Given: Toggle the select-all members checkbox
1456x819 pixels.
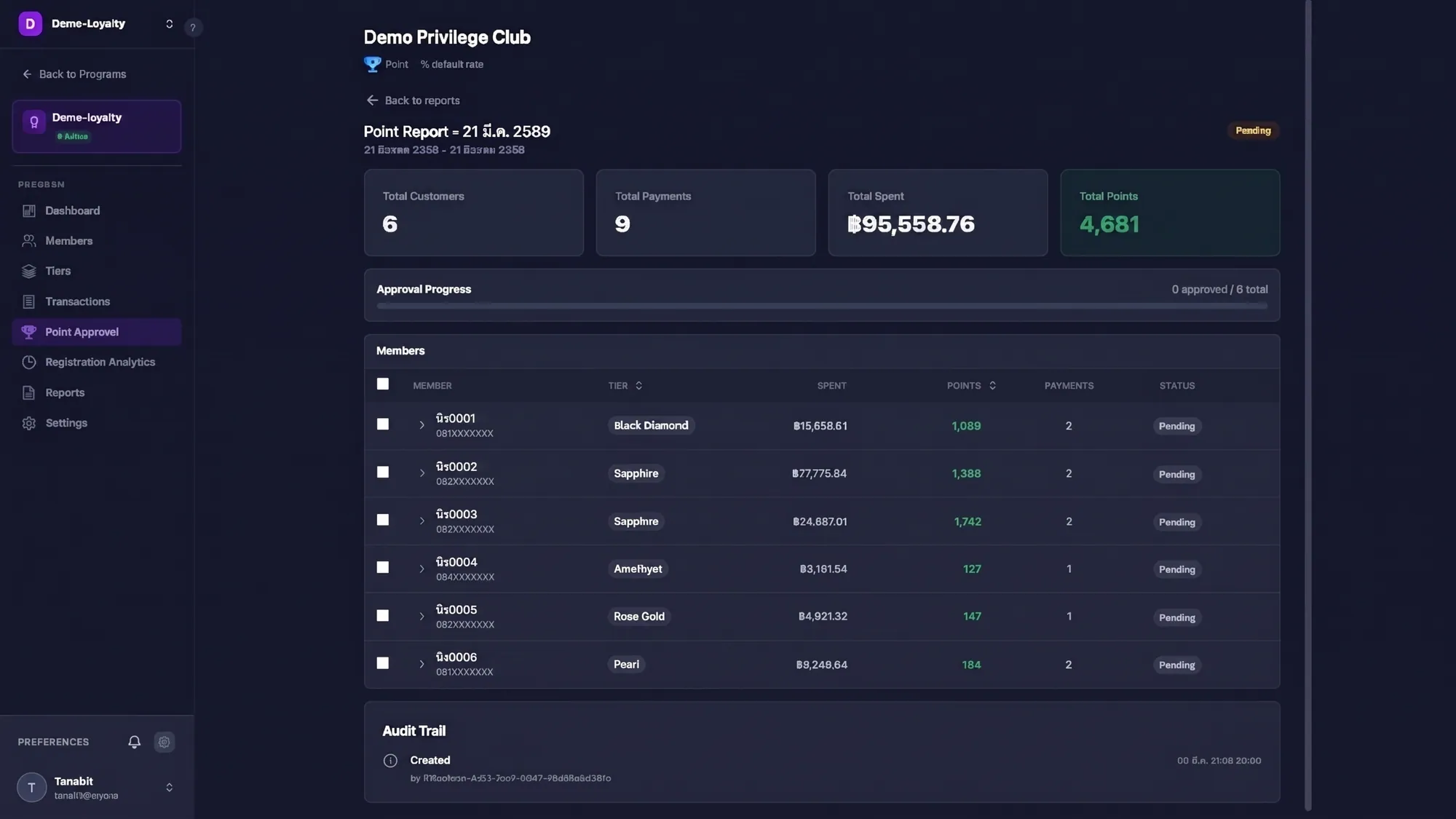Looking at the screenshot, I should 383,384.
